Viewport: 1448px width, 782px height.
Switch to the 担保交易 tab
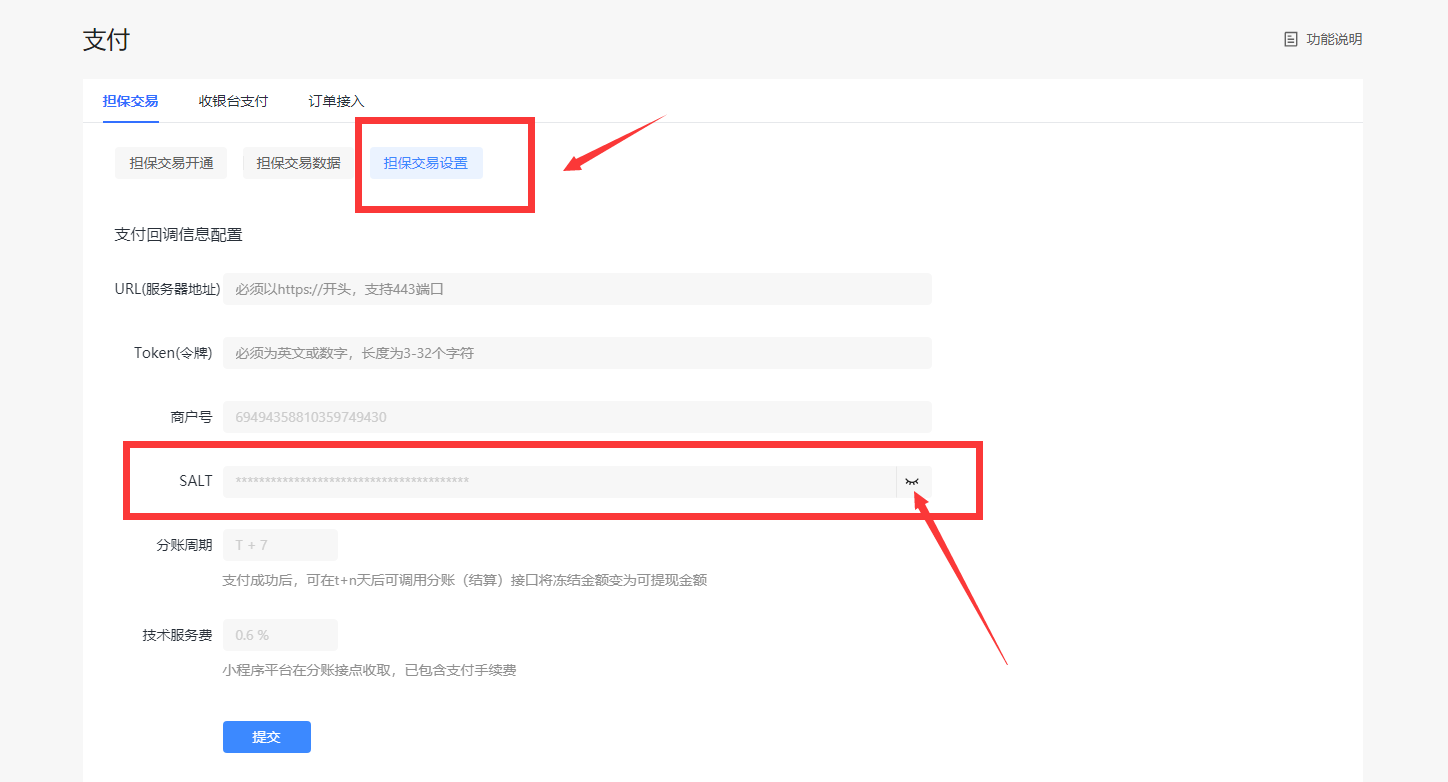pyautogui.click(x=130, y=101)
